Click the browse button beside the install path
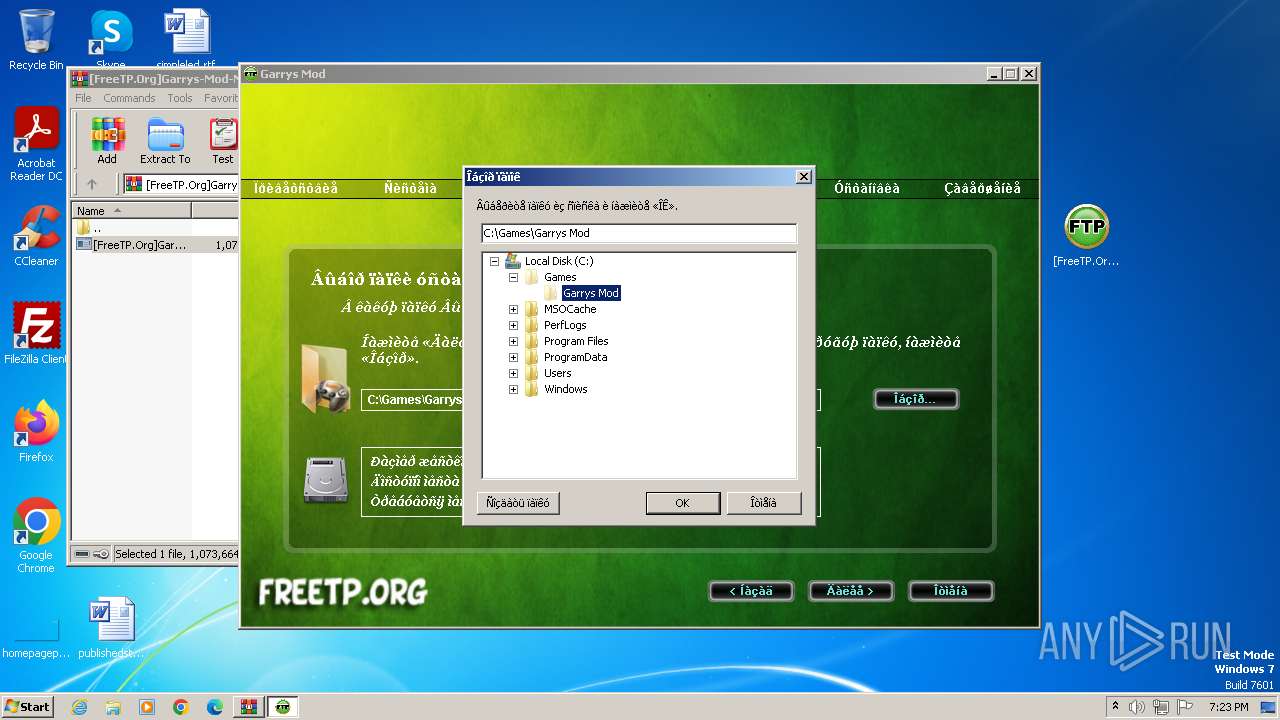Screen dimensions: 1280x720 click(916, 399)
